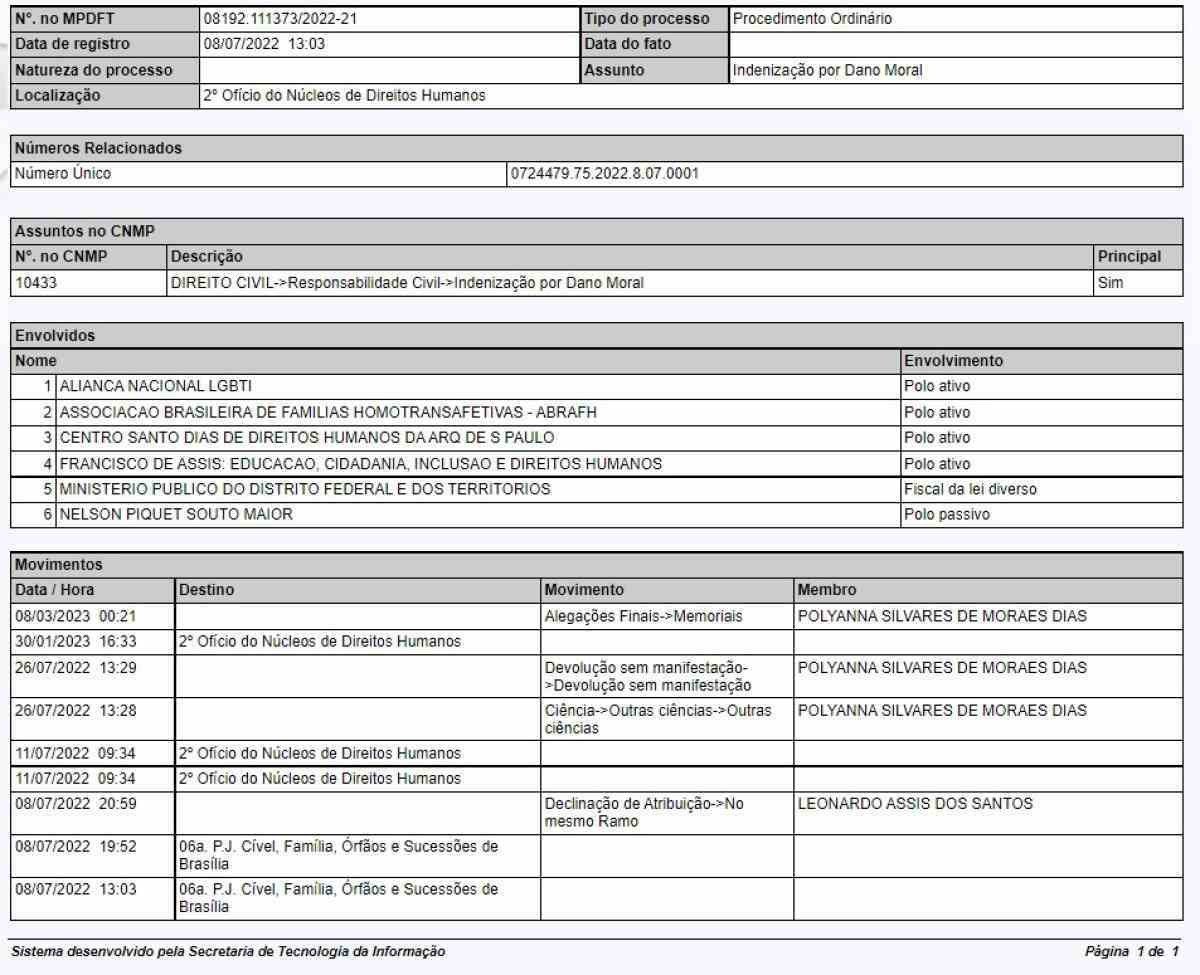Viewport: 1200px width, 975px height.
Task: Select member LEONARDO ASSIS DOS SANTOS
Action: 914,803
